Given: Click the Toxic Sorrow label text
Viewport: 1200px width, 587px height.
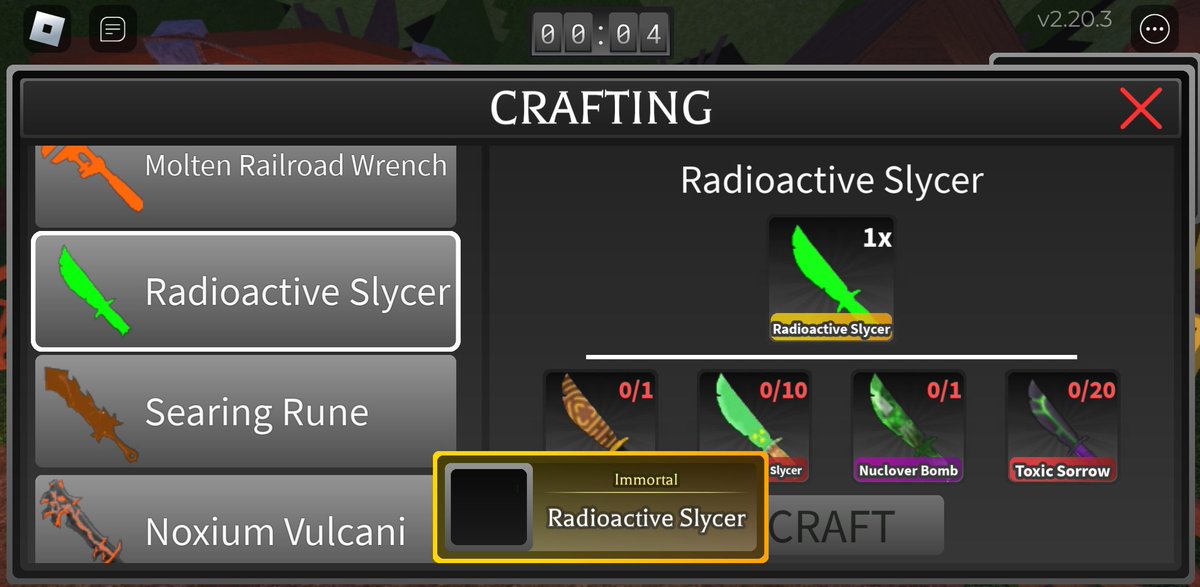Looking at the screenshot, I should coord(1062,470).
